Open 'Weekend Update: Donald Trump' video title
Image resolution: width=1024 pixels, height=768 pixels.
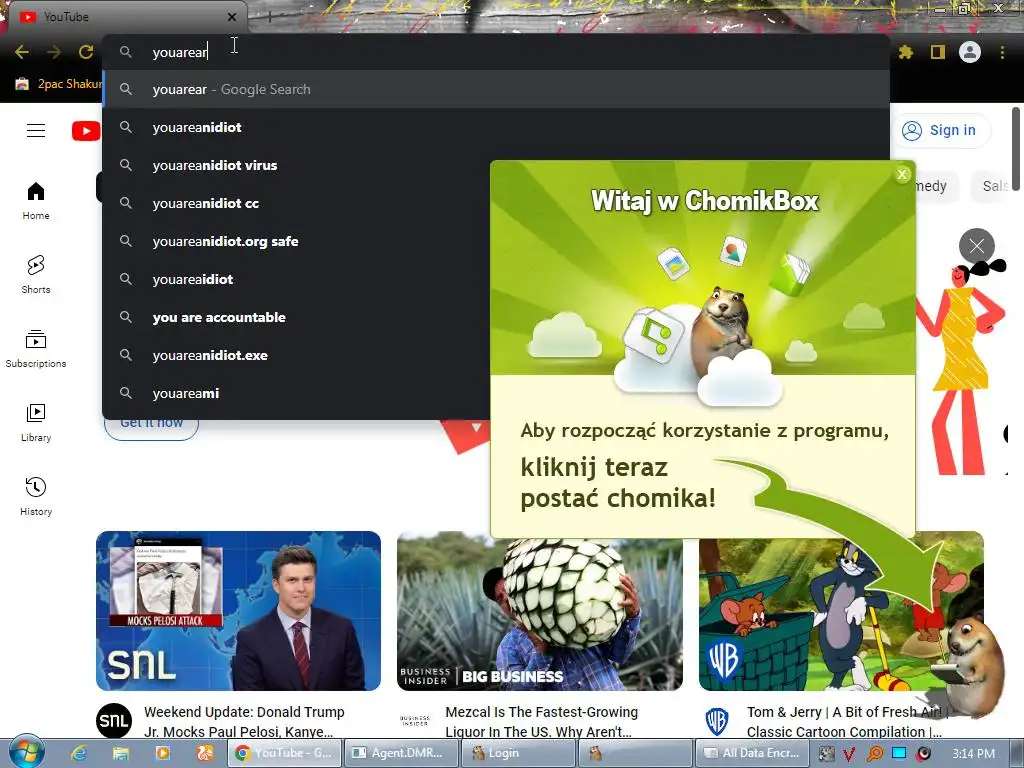tap(244, 722)
